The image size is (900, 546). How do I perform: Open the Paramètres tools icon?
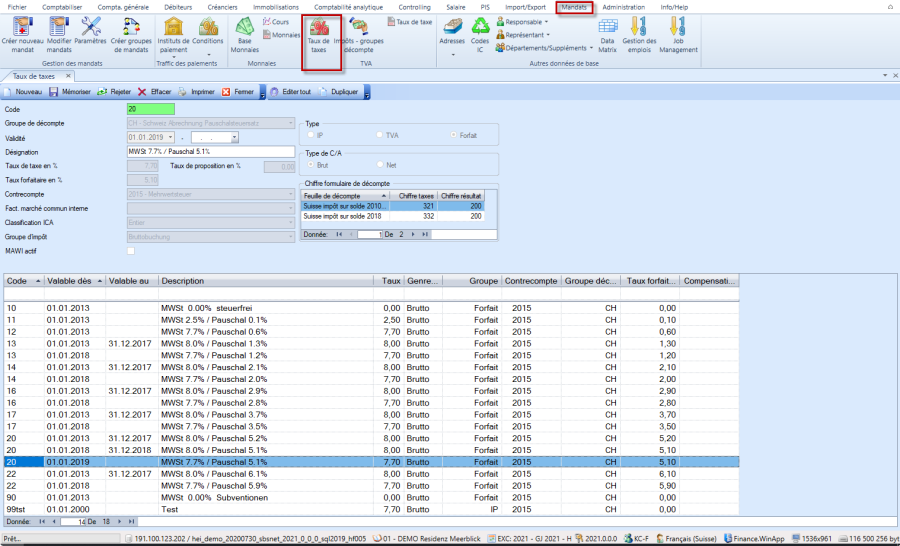91,28
